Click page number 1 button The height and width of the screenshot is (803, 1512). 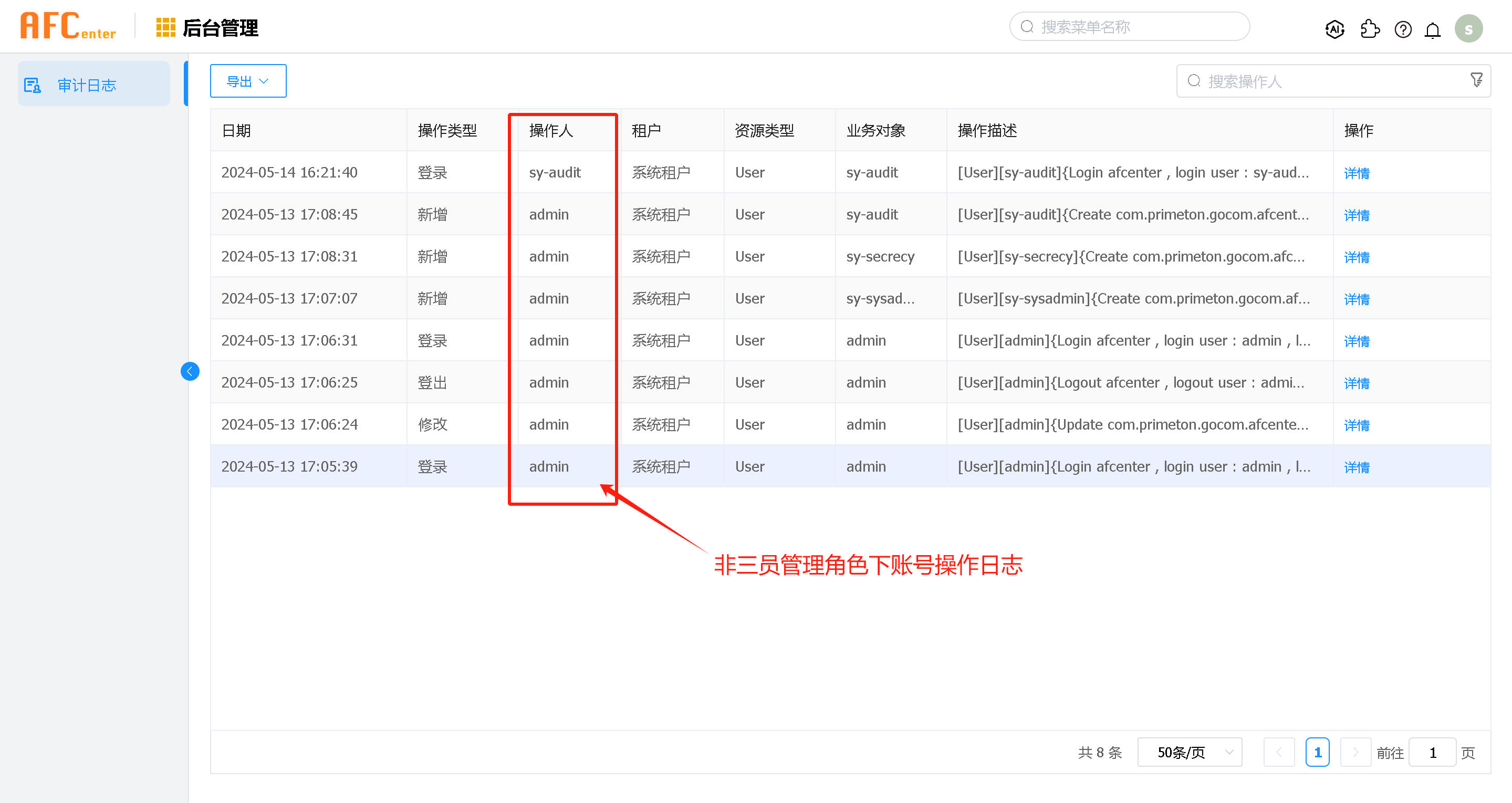point(1317,752)
